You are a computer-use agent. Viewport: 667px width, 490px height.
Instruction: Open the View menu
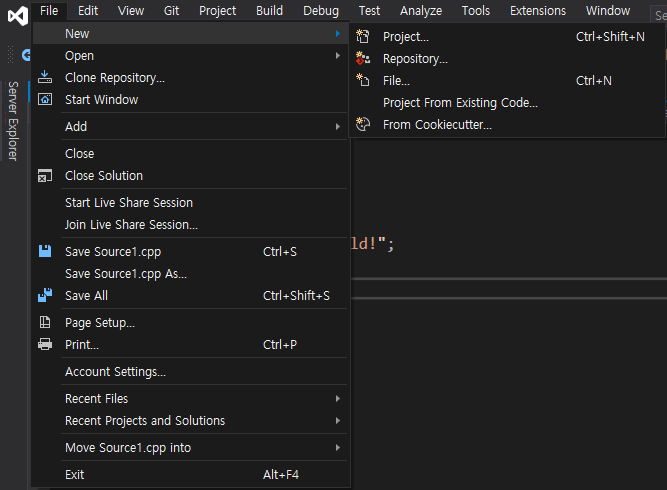tap(131, 11)
